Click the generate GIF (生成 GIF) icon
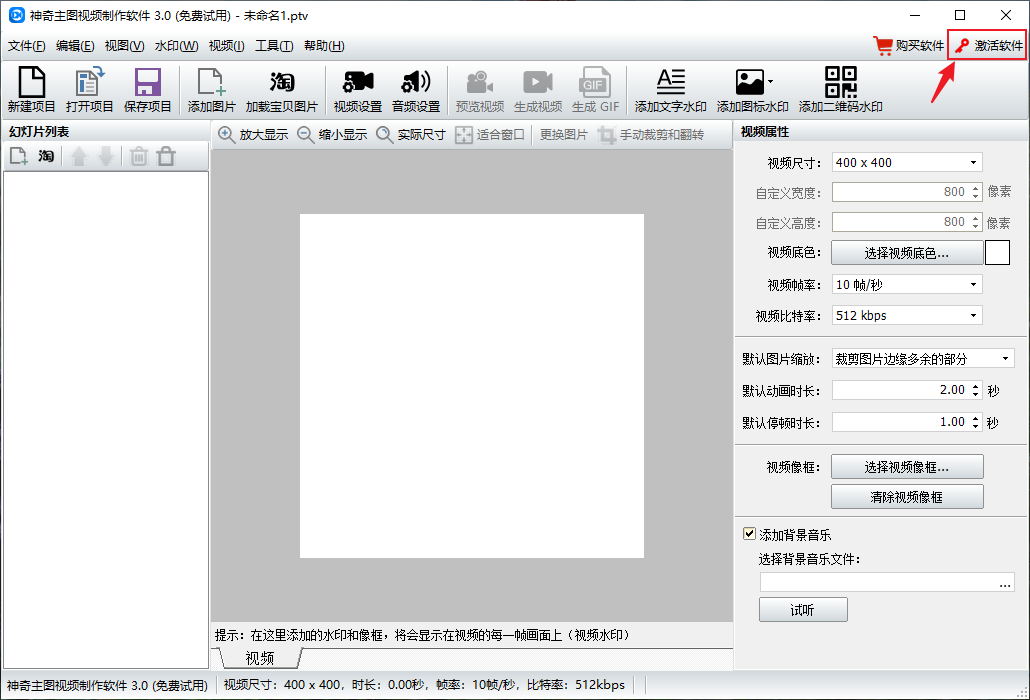The width and height of the screenshot is (1030, 700). coord(596,89)
